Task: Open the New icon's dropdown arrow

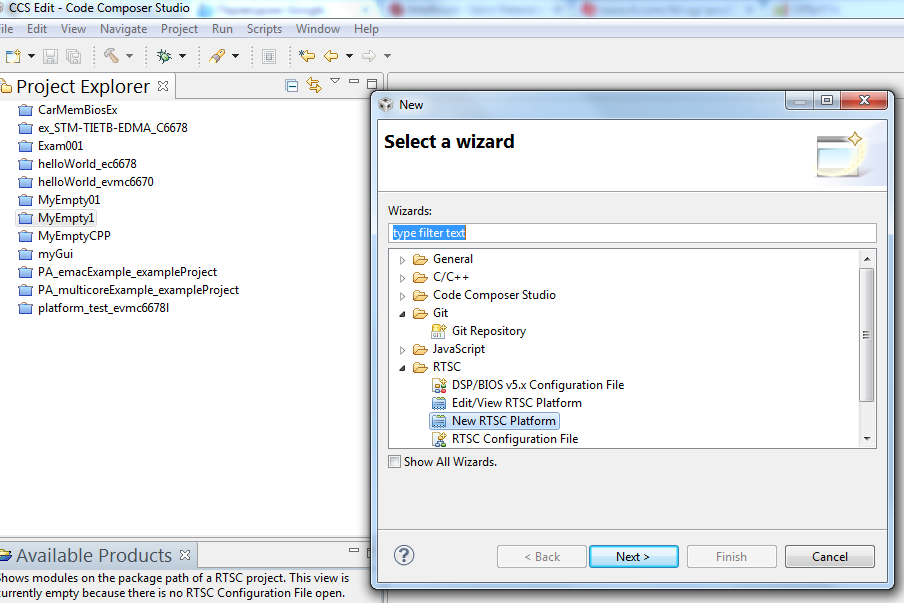Action: click(x=31, y=56)
